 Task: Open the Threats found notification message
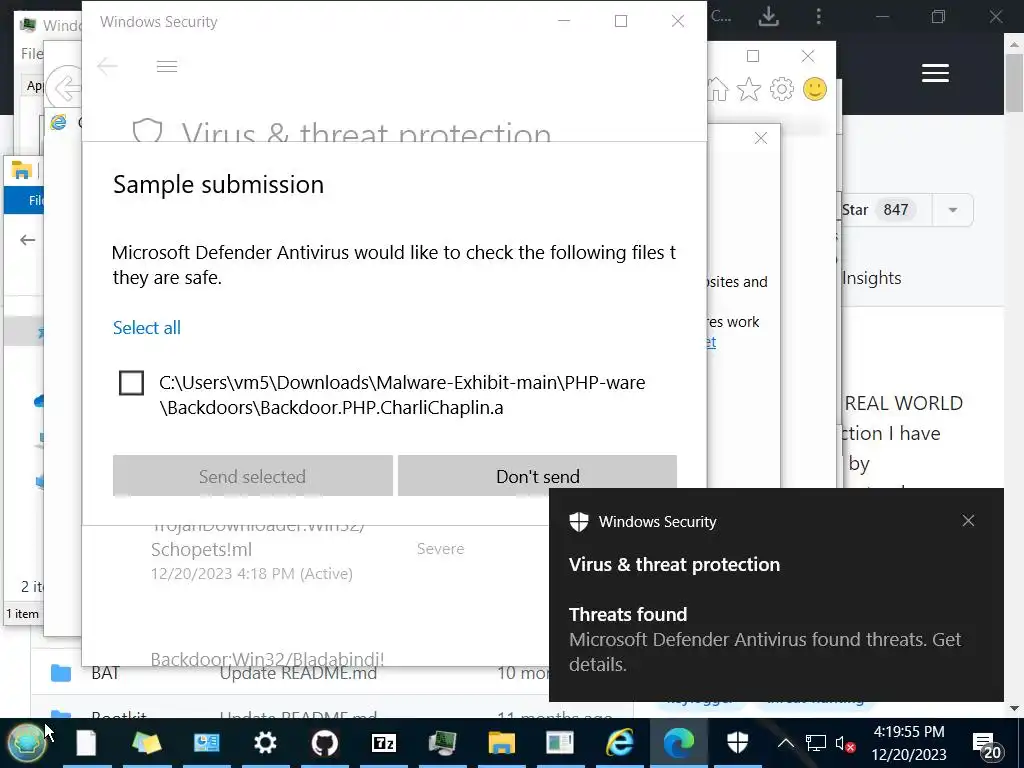tap(765, 639)
